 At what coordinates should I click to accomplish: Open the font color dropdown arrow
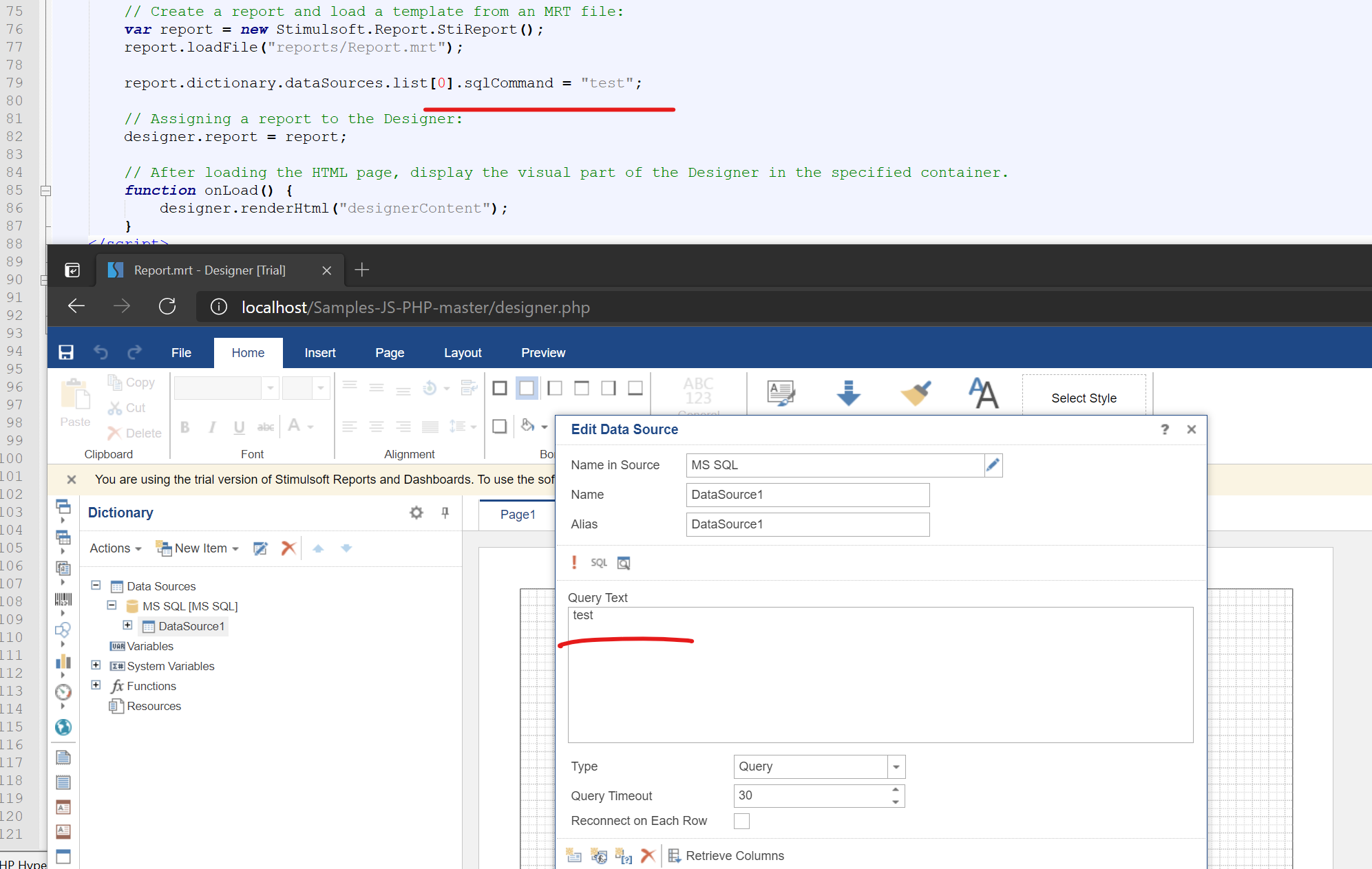click(310, 427)
